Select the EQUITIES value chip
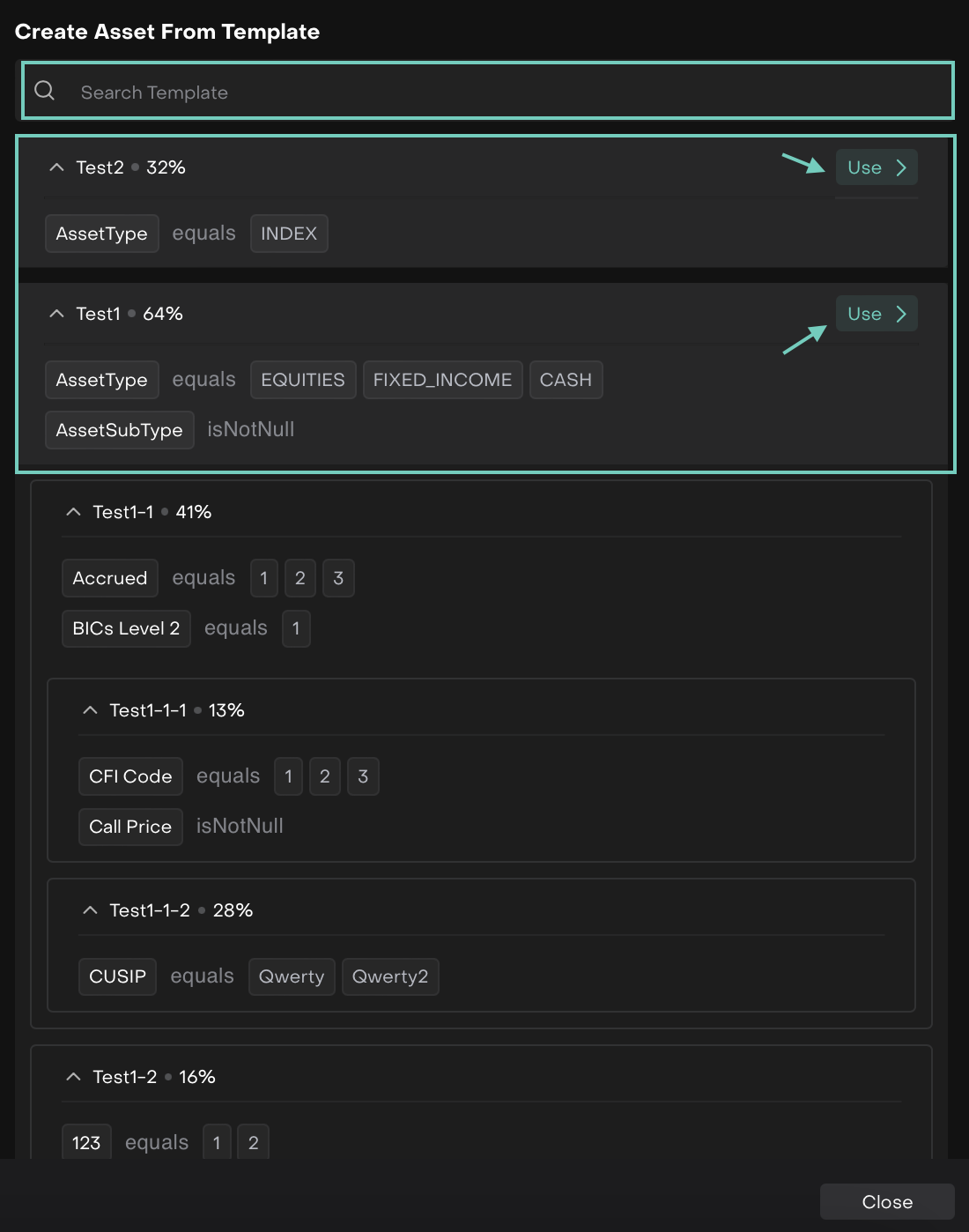The width and height of the screenshot is (969, 1232). coord(302,380)
